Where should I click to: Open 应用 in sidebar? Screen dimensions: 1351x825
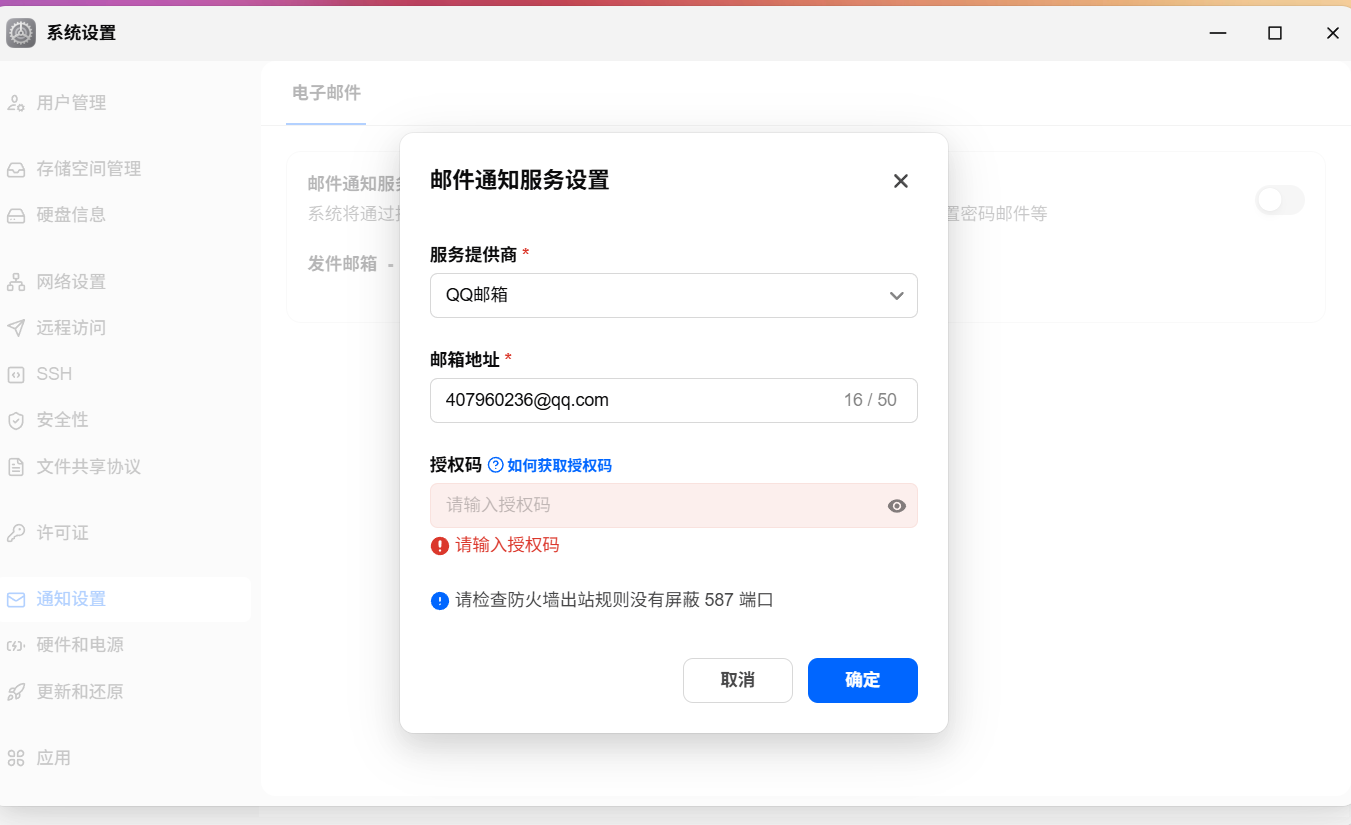click(126, 758)
